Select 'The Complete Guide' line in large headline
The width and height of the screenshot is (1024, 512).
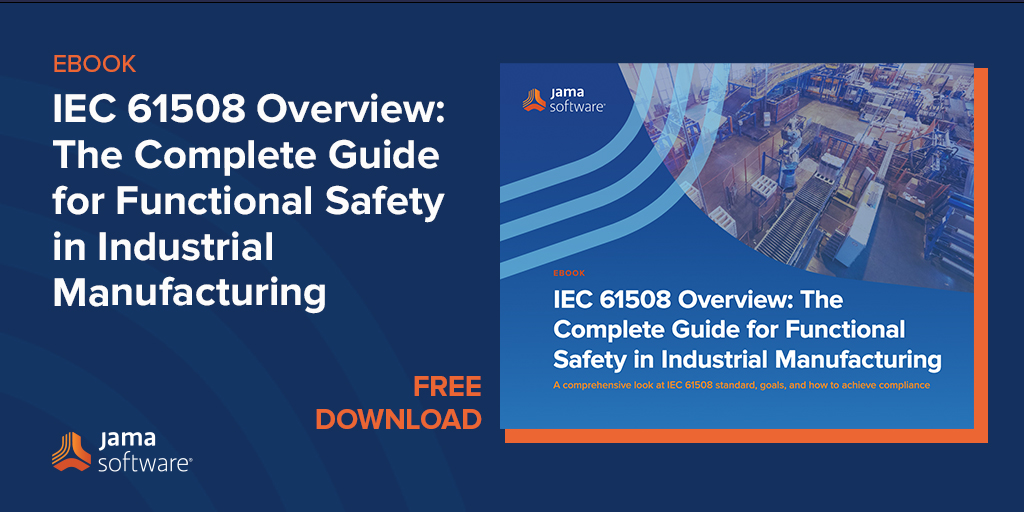pos(245,157)
